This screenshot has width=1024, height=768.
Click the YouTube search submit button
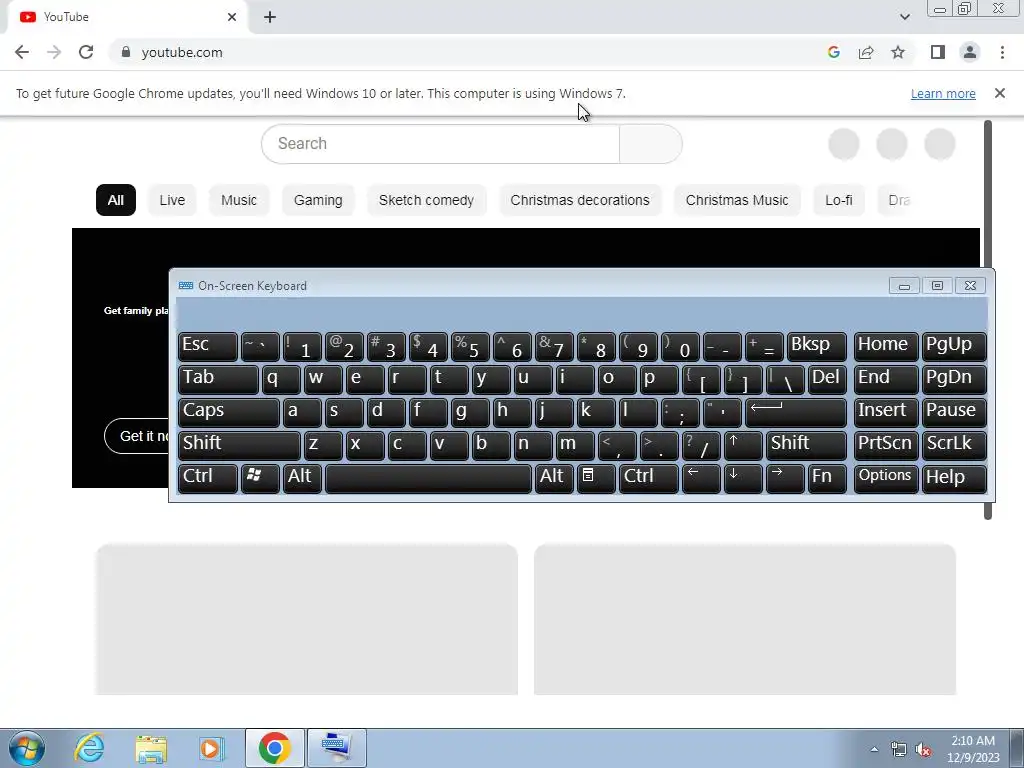[x=650, y=144]
